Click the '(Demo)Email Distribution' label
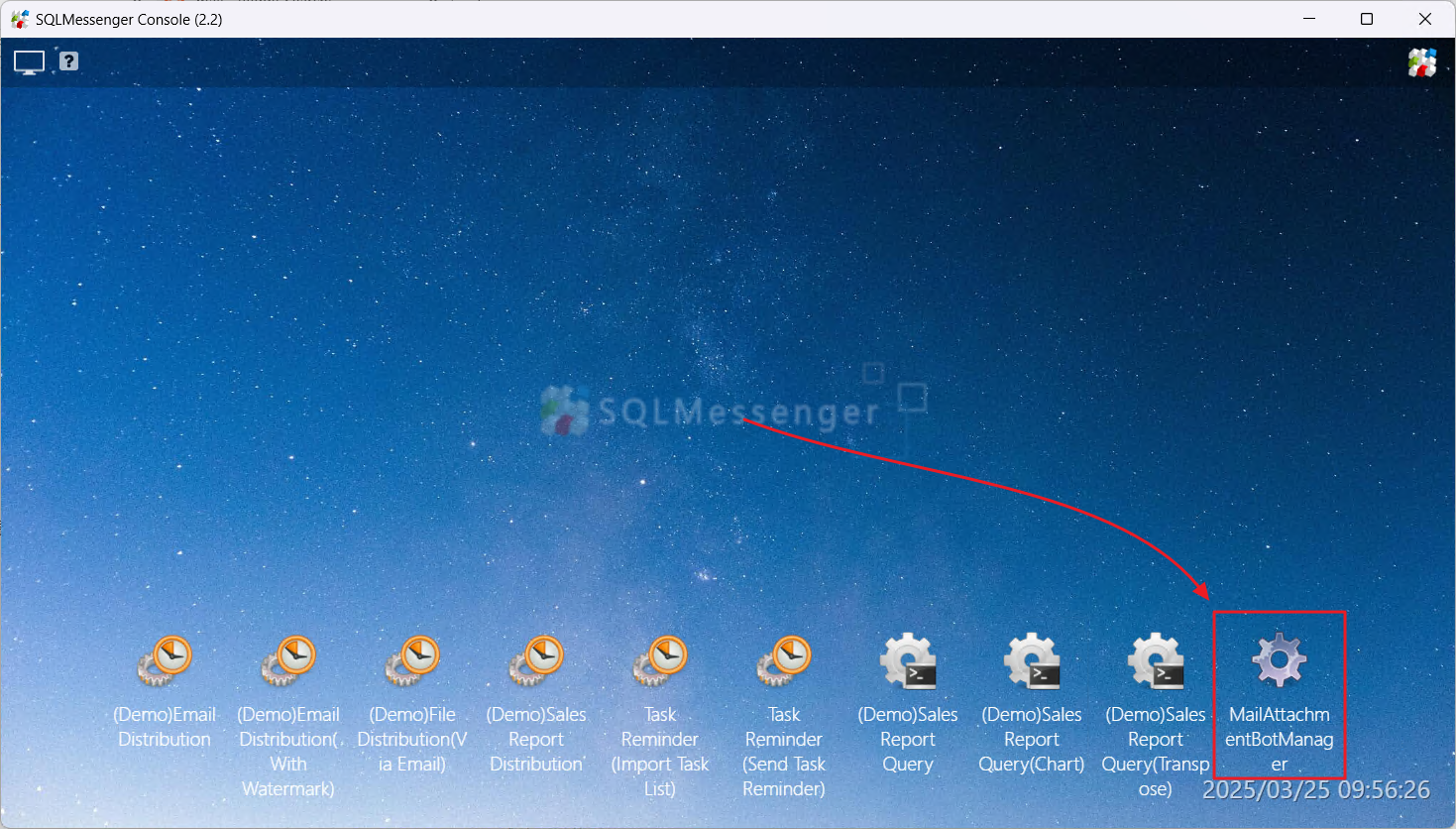The width and height of the screenshot is (1456, 829). [165, 727]
